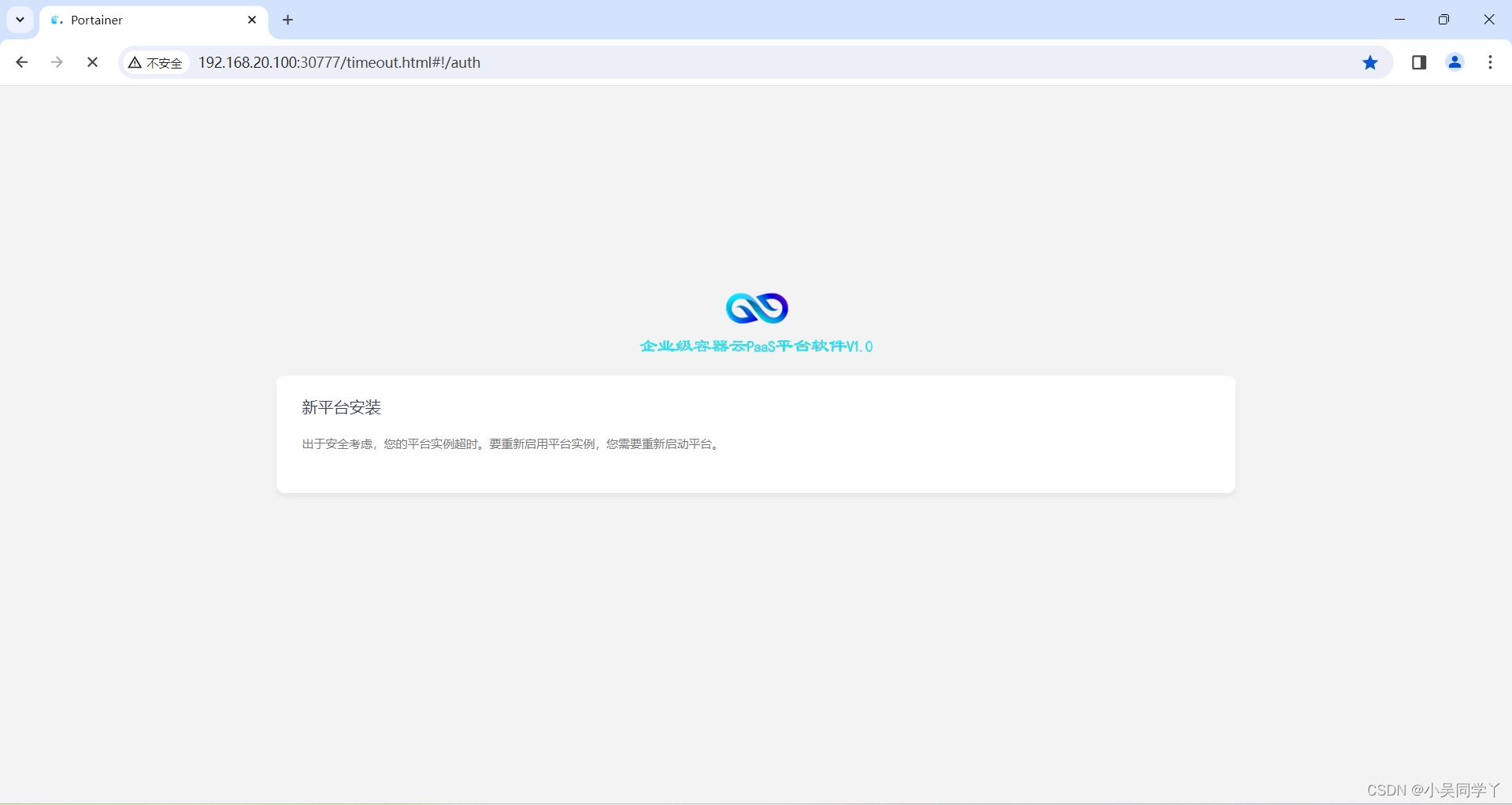1512x805 pixels.
Task: Open Chrome's three-dot menu
Action: tap(1490, 62)
